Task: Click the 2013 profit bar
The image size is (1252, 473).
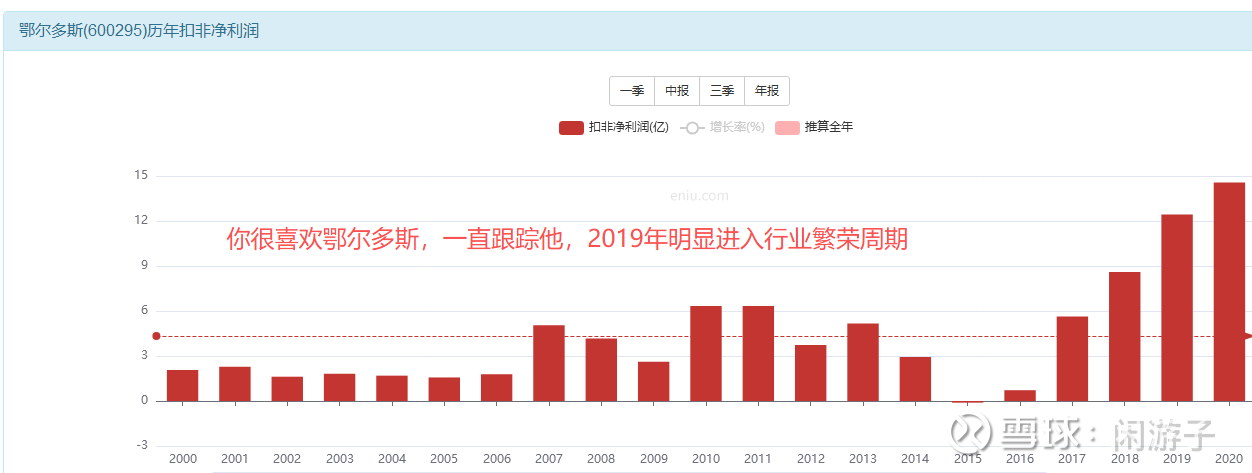Action: pos(863,363)
